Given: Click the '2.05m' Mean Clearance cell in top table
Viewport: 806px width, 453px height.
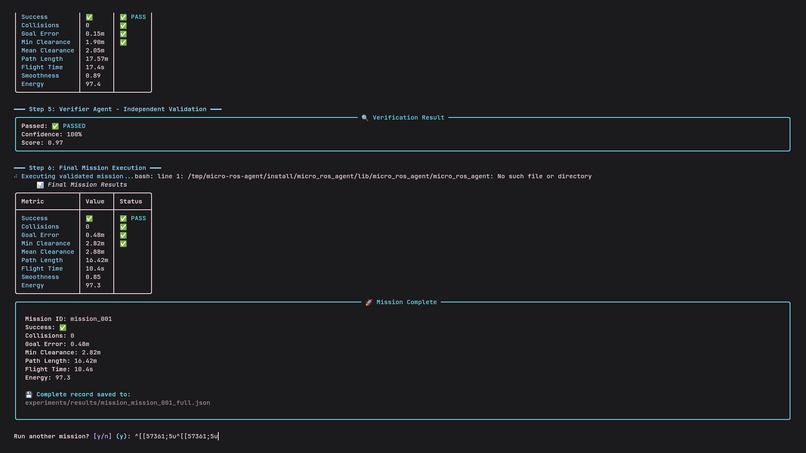Looking at the screenshot, I should pyautogui.click(x=95, y=50).
